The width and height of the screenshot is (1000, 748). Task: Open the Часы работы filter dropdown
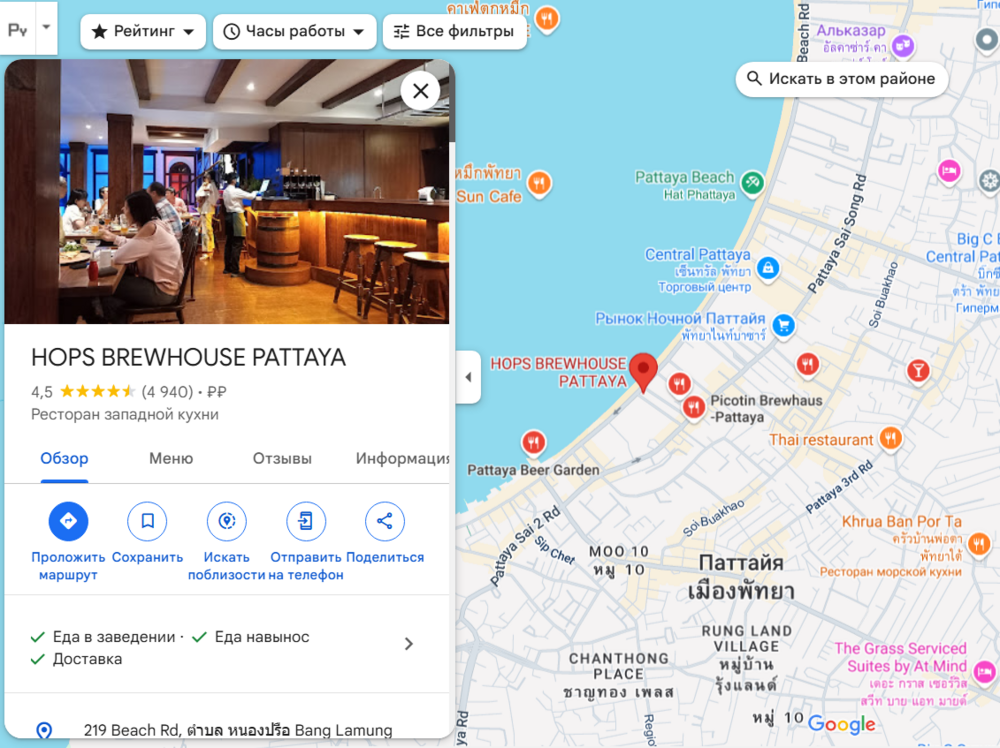pos(294,32)
